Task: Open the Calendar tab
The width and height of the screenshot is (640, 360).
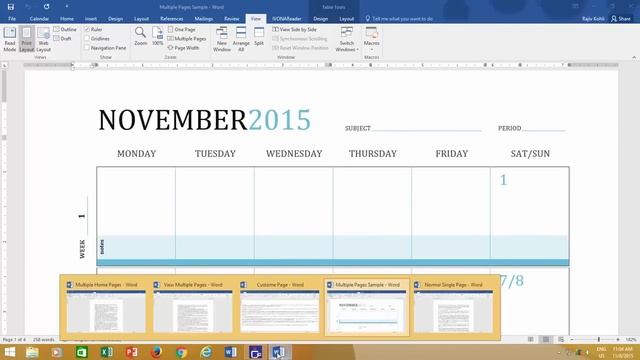Action: coord(39,19)
